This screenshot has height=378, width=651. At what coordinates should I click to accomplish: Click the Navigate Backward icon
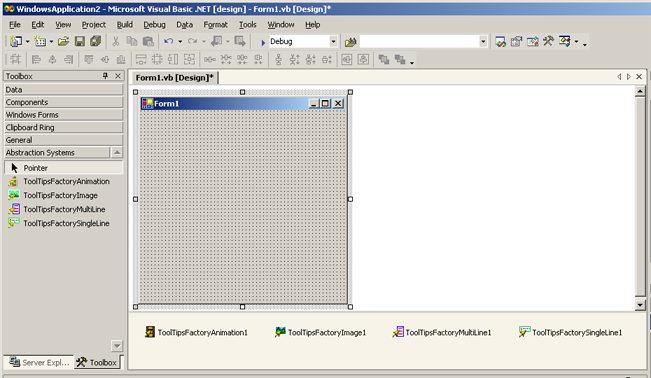216,41
